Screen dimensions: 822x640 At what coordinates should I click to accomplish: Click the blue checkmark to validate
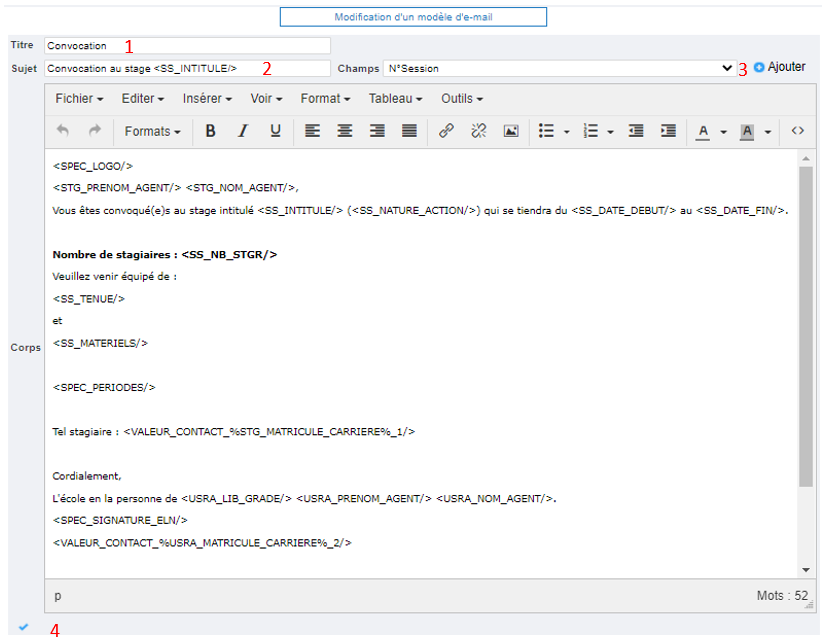(x=24, y=627)
